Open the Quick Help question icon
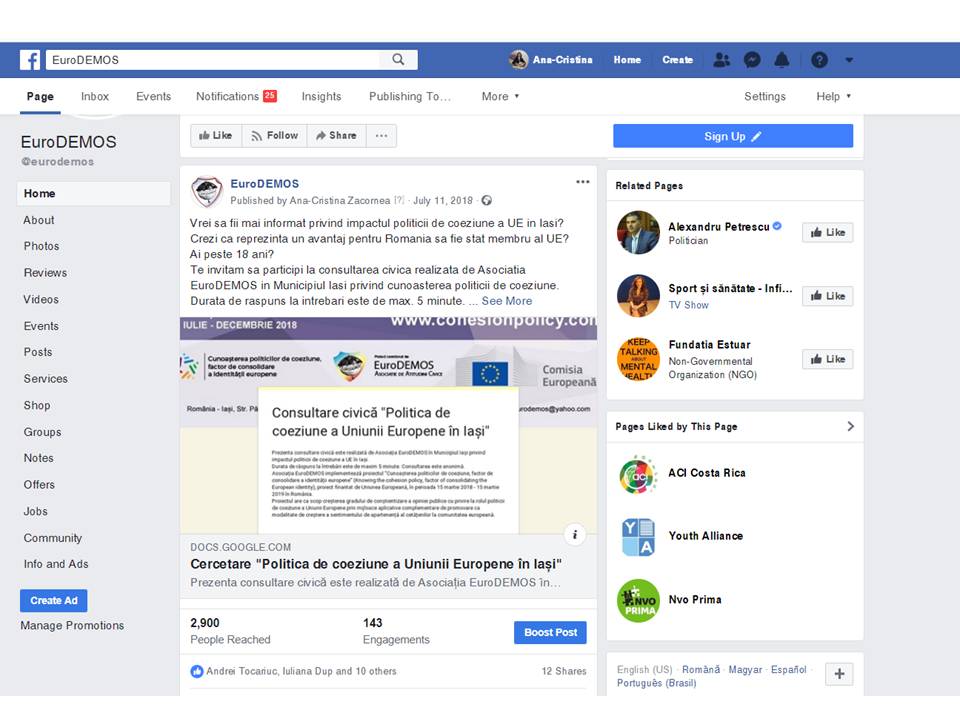The height and width of the screenshot is (720, 960). (819, 60)
